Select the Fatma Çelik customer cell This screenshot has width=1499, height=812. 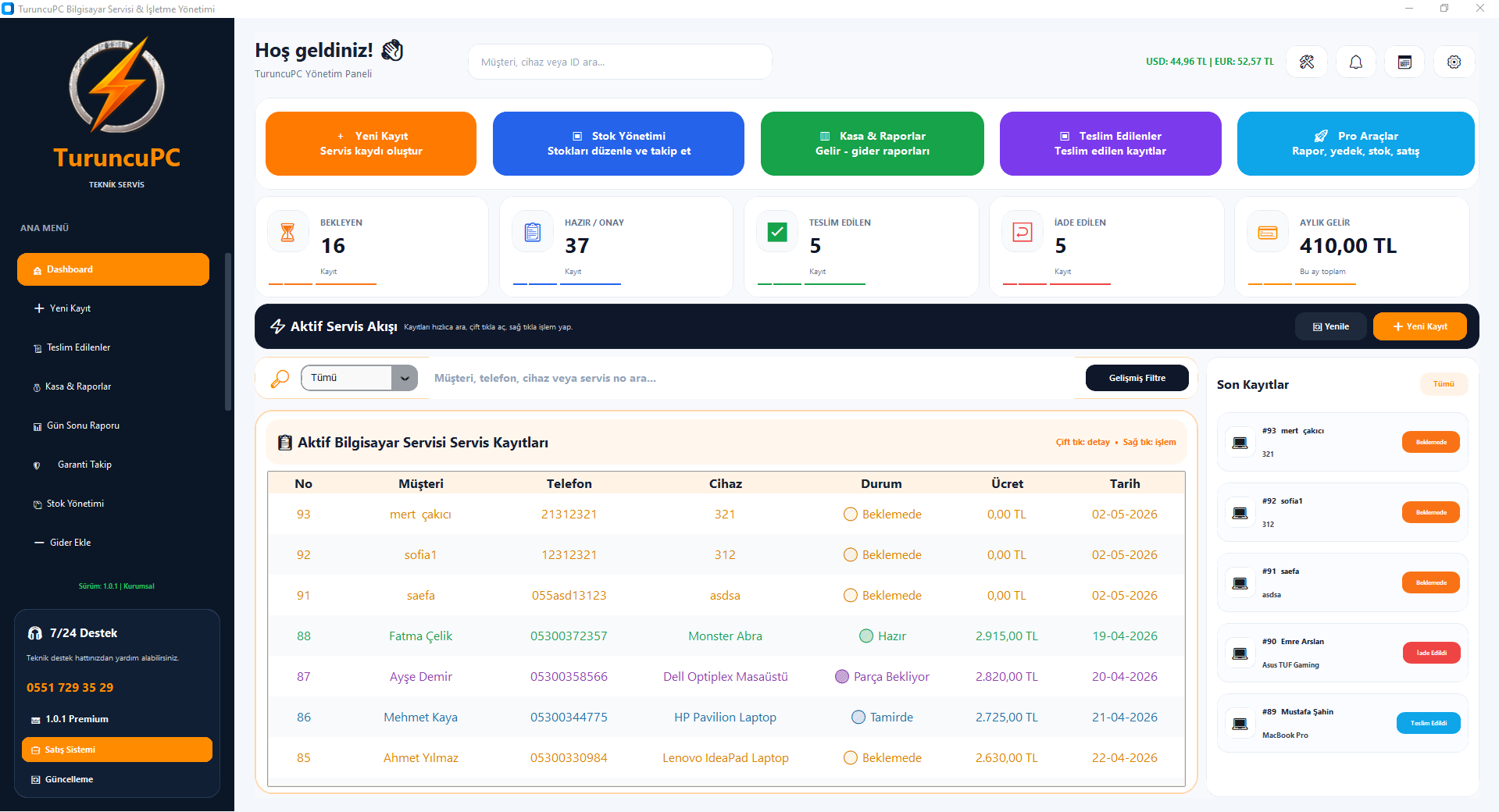coord(421,636)
